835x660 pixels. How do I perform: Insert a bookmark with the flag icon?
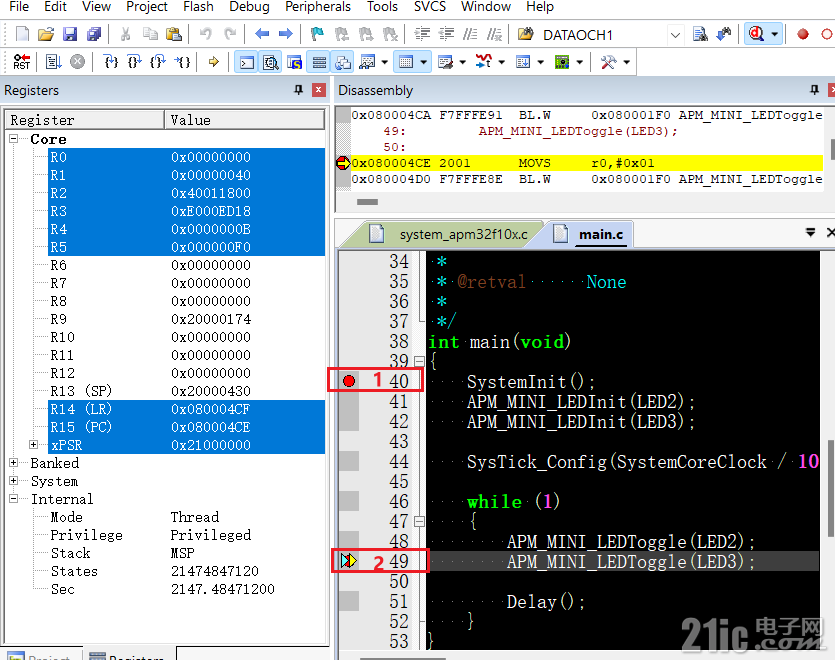pyautogui.click(x=317, y=34)
